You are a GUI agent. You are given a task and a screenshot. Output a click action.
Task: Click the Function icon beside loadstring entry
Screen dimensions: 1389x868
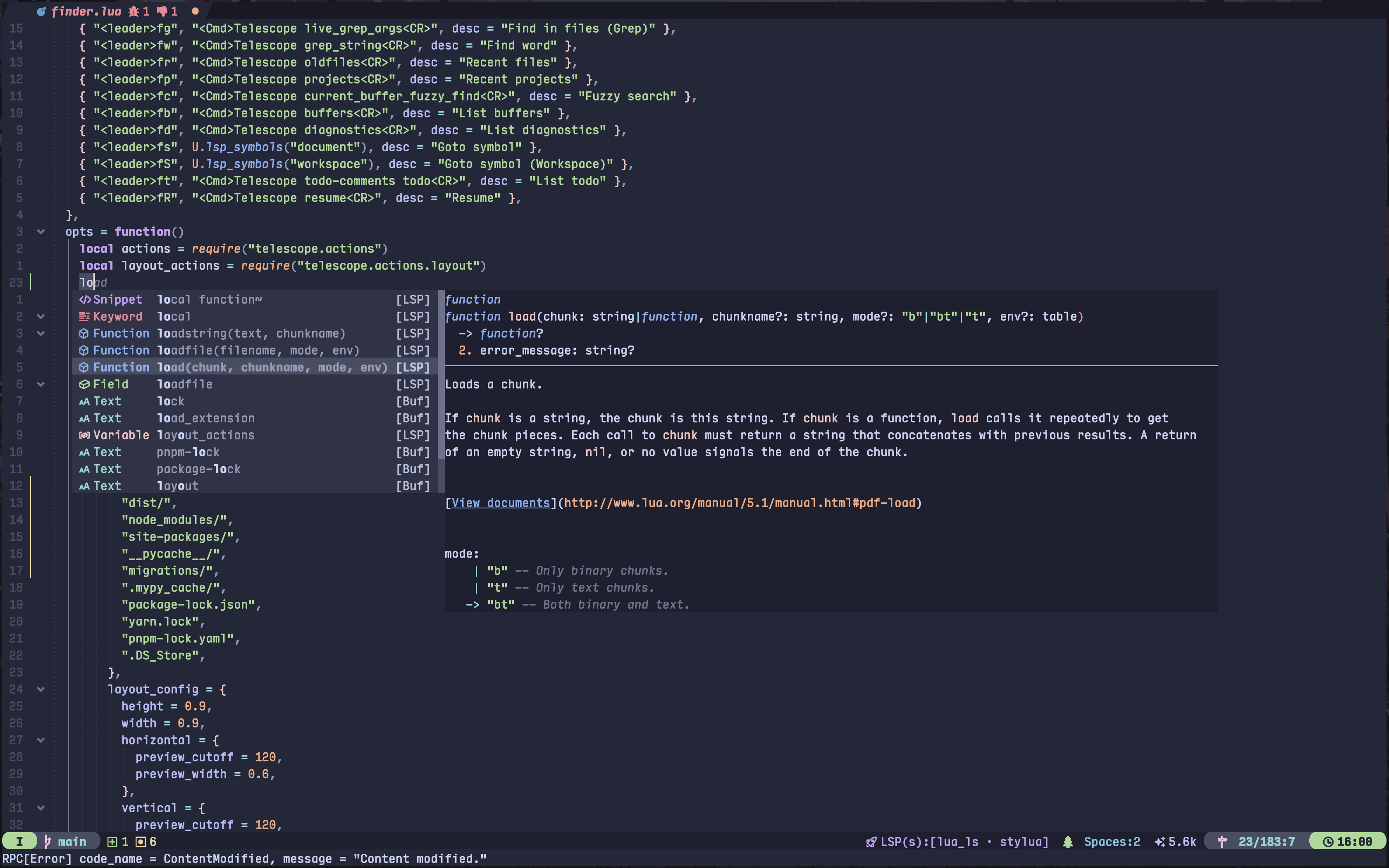84,334
